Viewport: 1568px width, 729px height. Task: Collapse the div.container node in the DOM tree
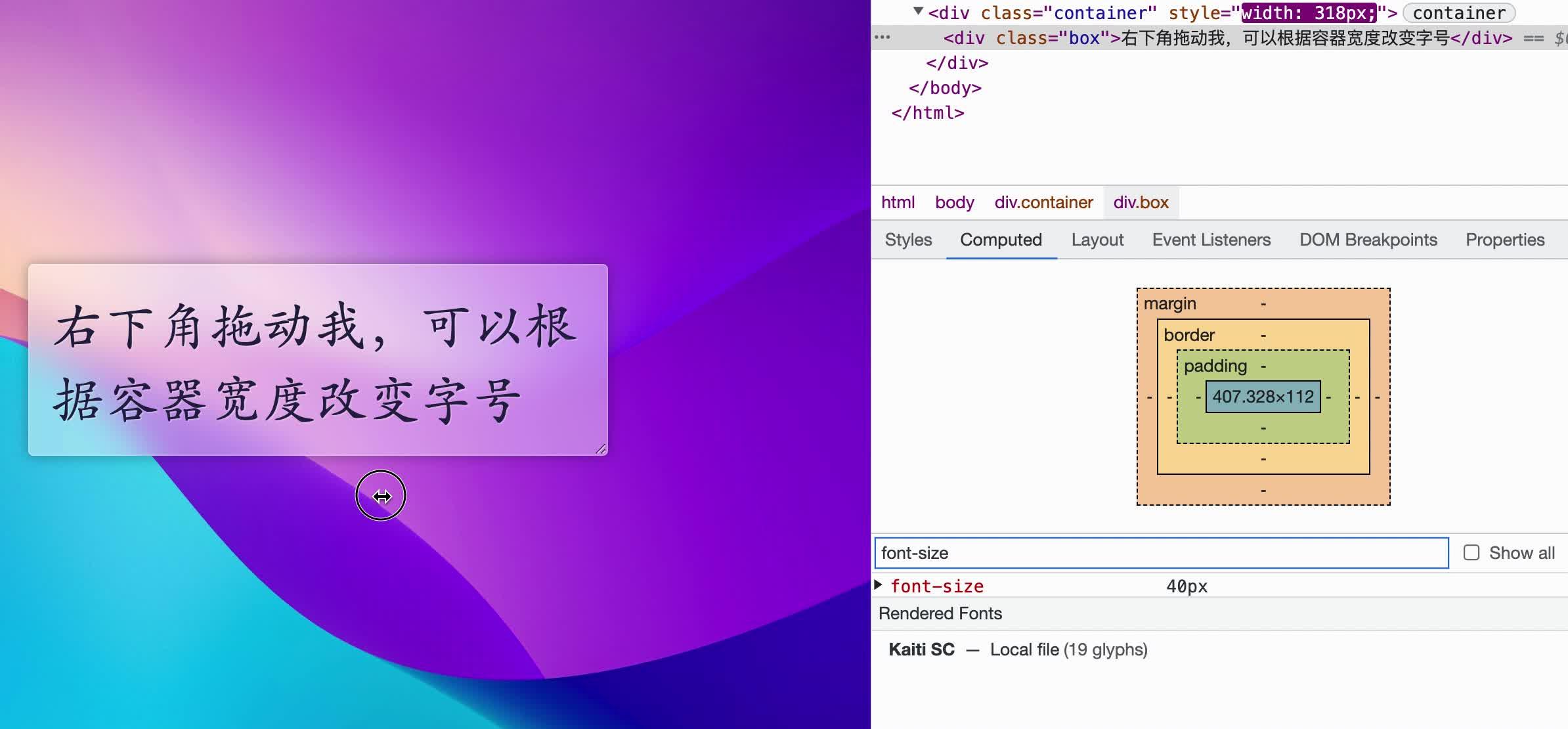pyautogui.click(x=917, y=12)
